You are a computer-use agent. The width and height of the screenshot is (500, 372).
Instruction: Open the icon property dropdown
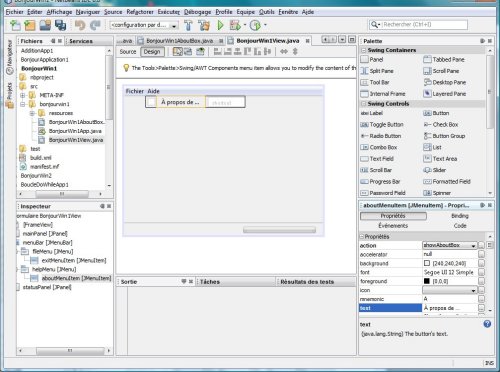(473, 291)
